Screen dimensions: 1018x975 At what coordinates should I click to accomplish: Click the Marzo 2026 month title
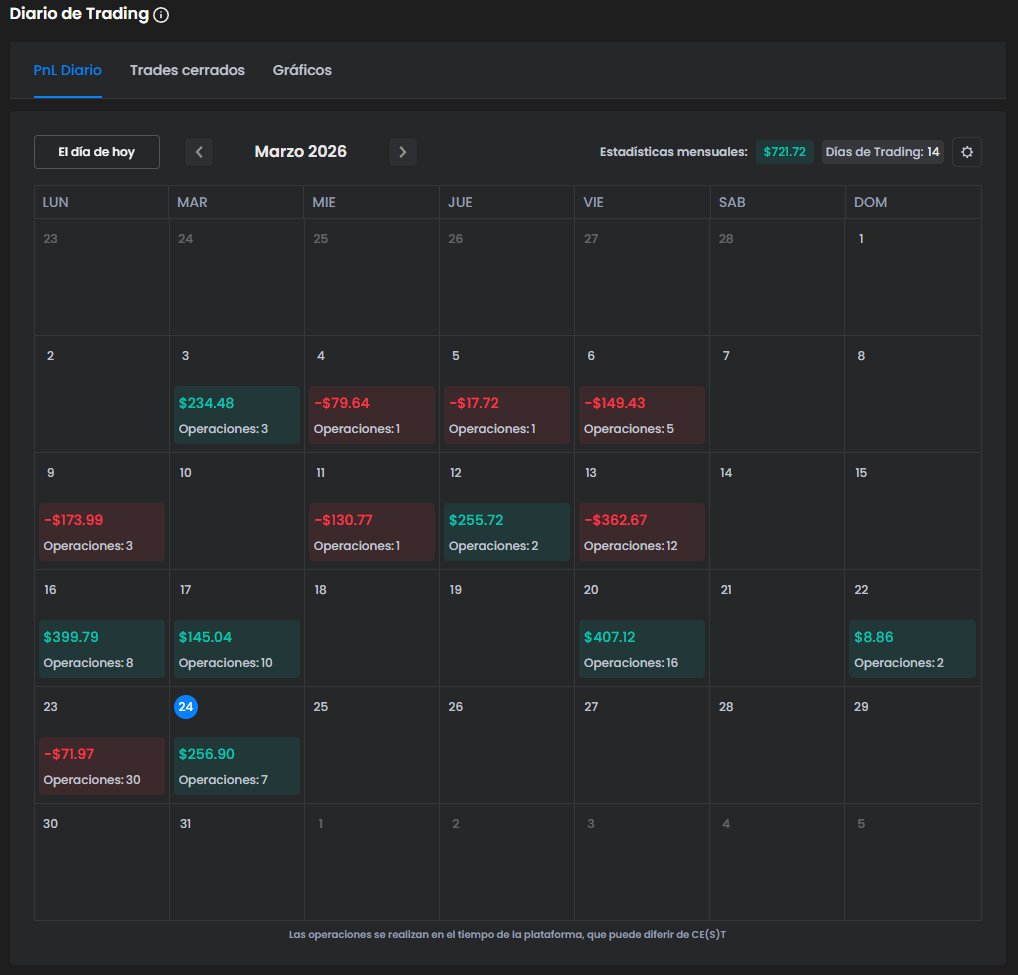301,152
